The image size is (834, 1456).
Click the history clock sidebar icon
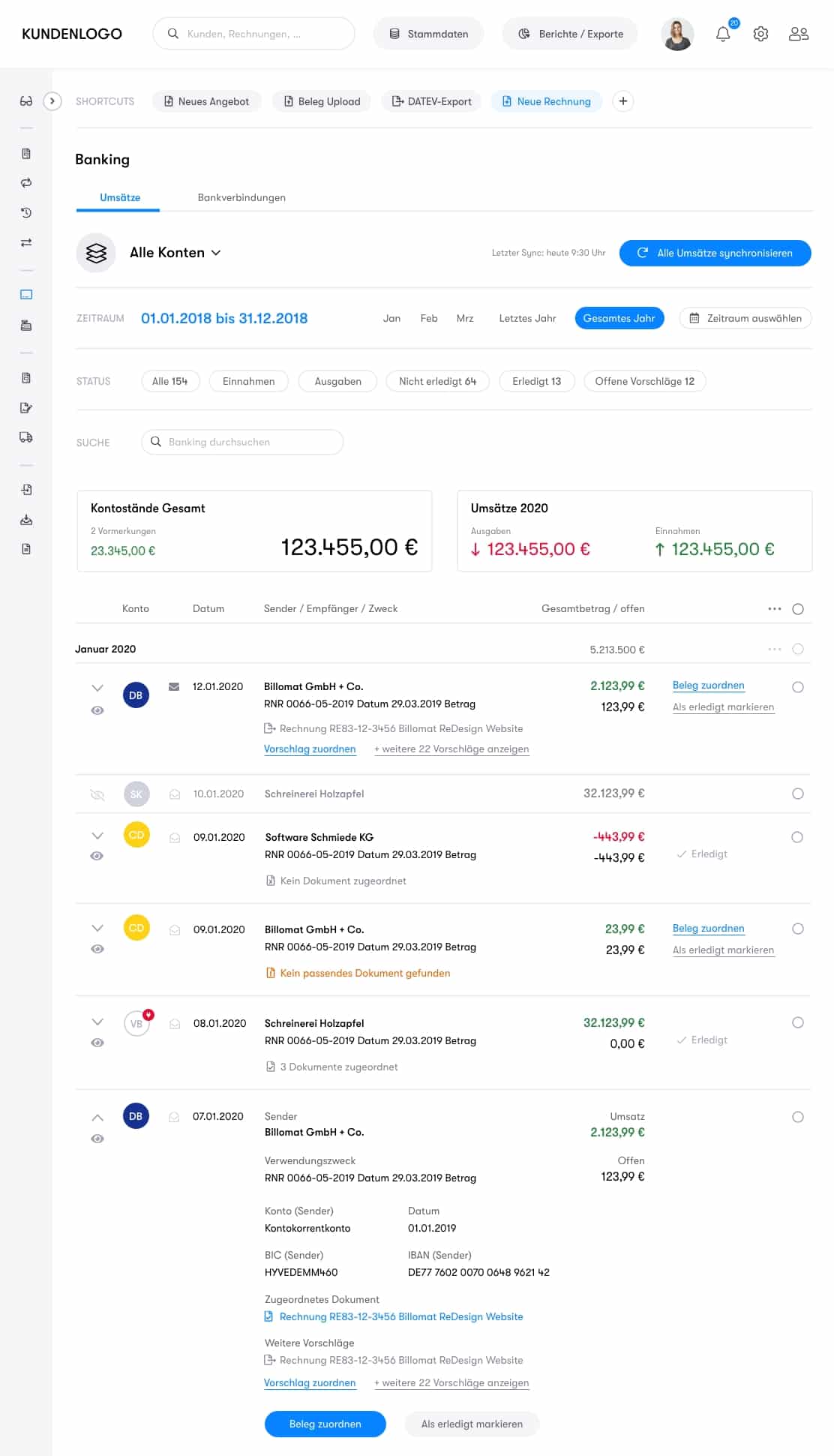tap(26, 213)
